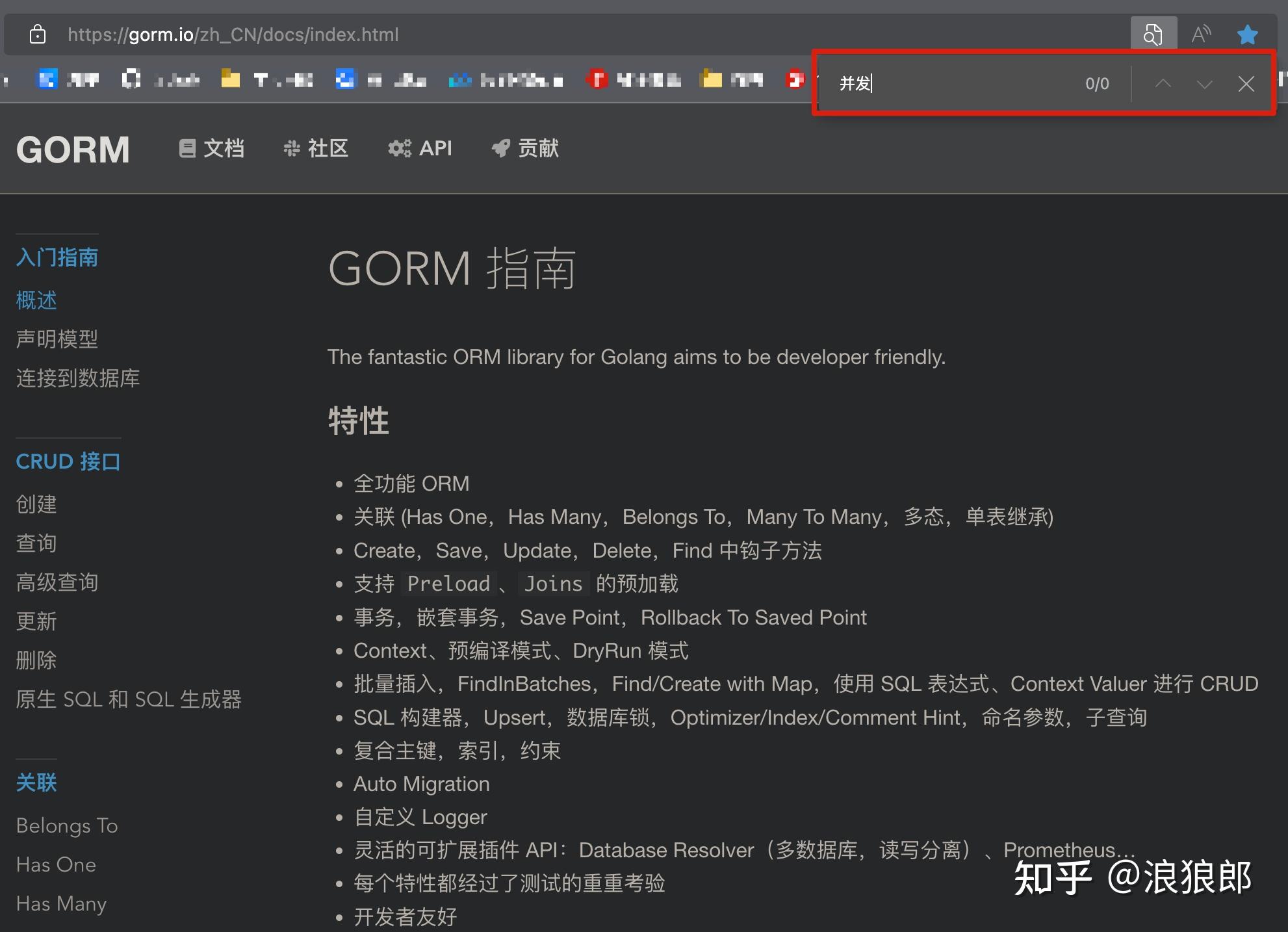Image resolution: width=1288 pixels, height=932 pixels.
Task: Expand the 入门指南 sidebar section
Action: pos(57,257)
